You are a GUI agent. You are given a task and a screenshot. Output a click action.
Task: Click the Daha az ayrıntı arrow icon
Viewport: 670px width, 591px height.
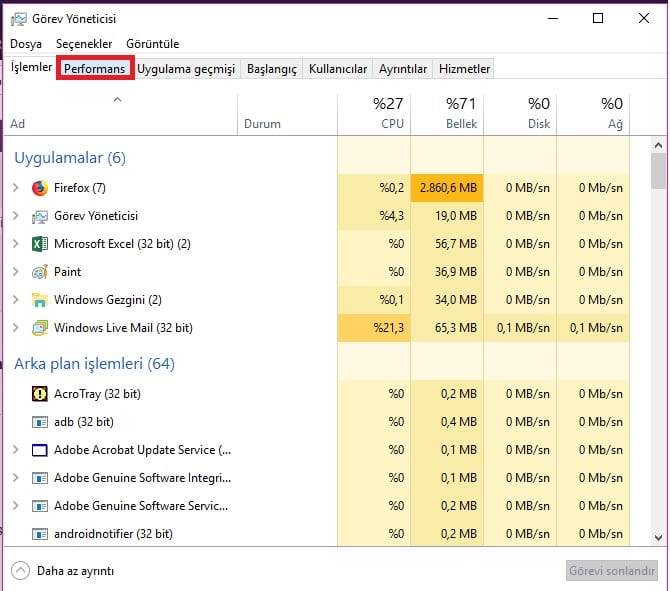point(21,570)
